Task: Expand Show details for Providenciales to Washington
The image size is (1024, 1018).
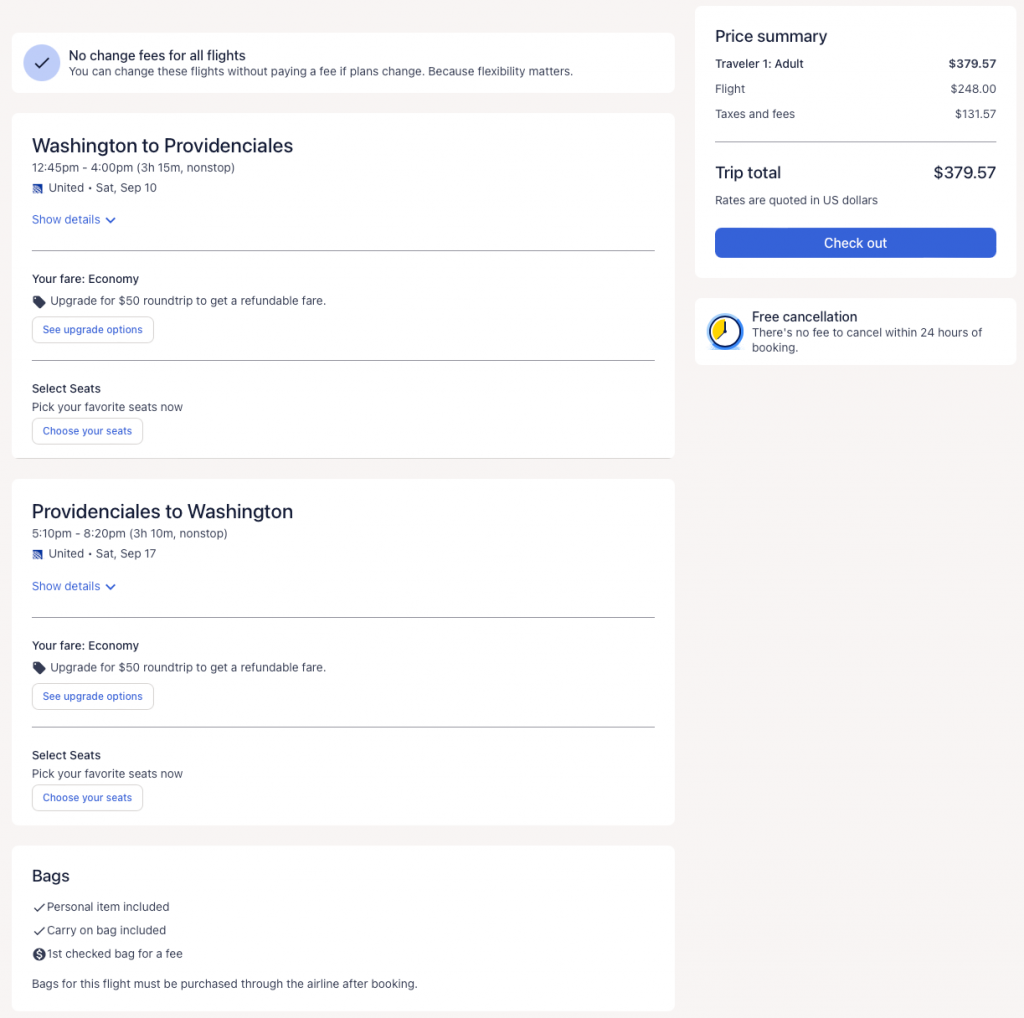Action: pos(66,587)
